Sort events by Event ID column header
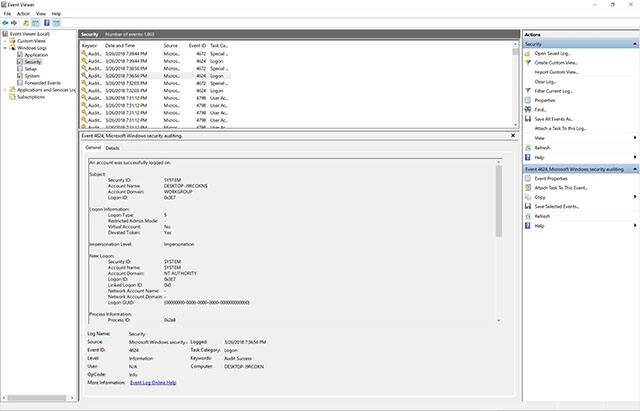640x411 pixels. click(x=197, y=45)
